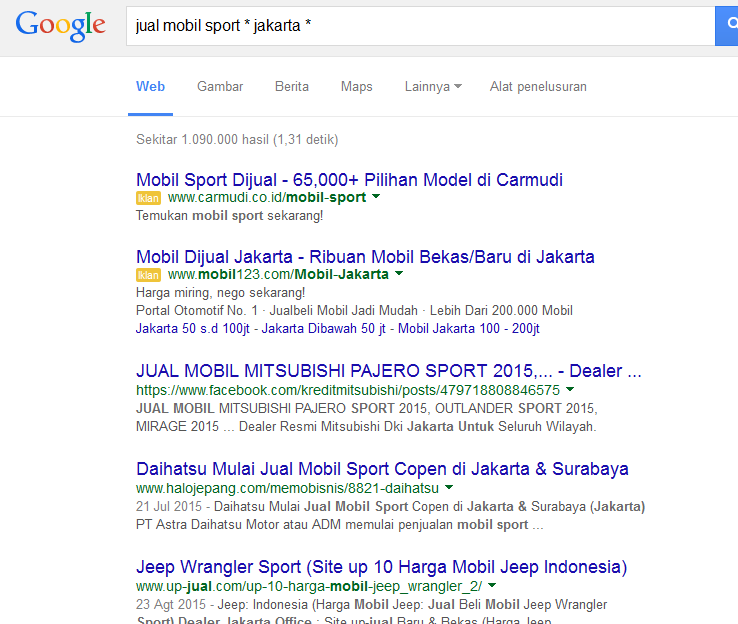Click the www.mobil123.com/Mobil-Jakarta URL text
The height and width of the screenshot is (624, 738).
278,274
